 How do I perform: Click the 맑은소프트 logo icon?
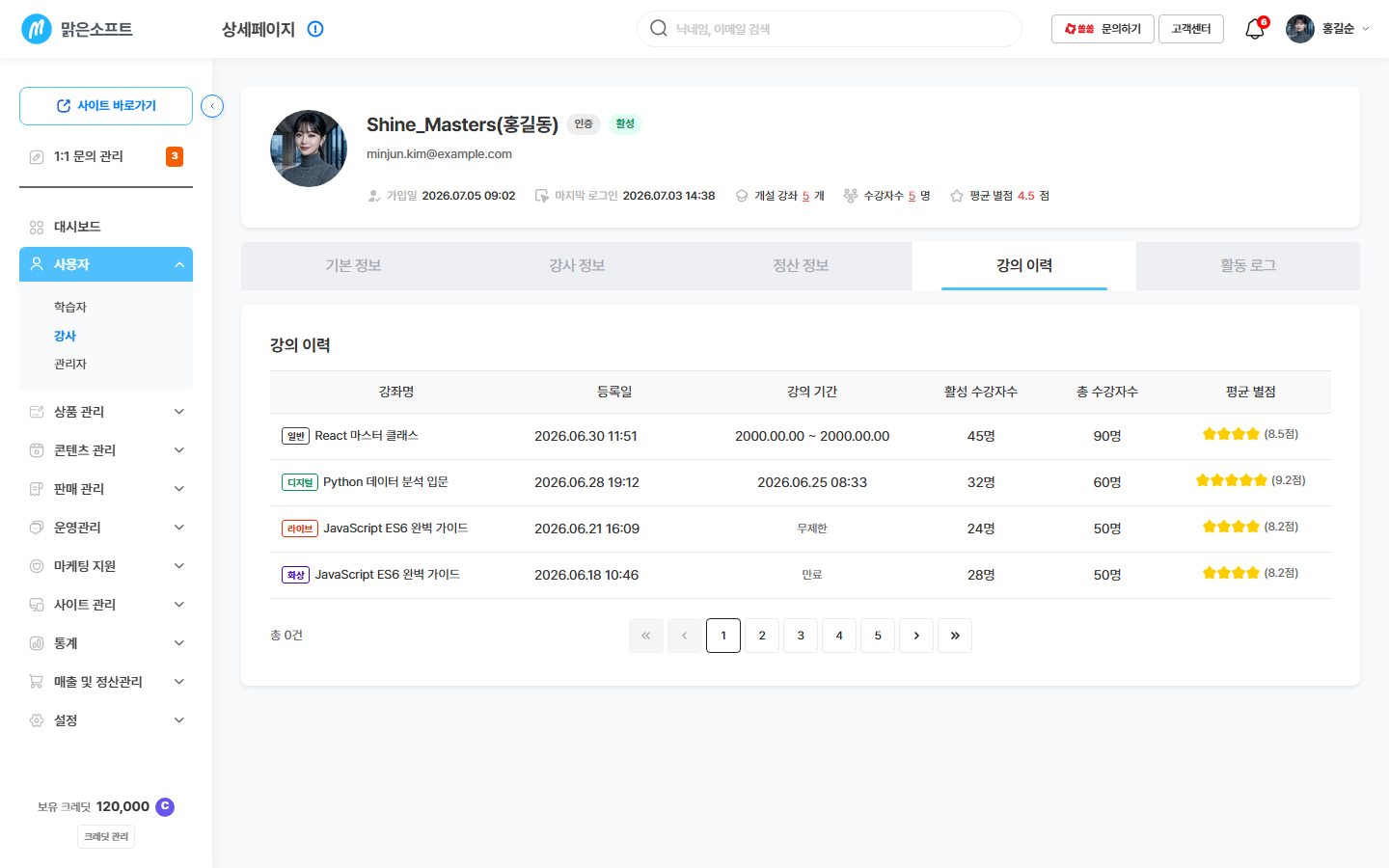37,29
